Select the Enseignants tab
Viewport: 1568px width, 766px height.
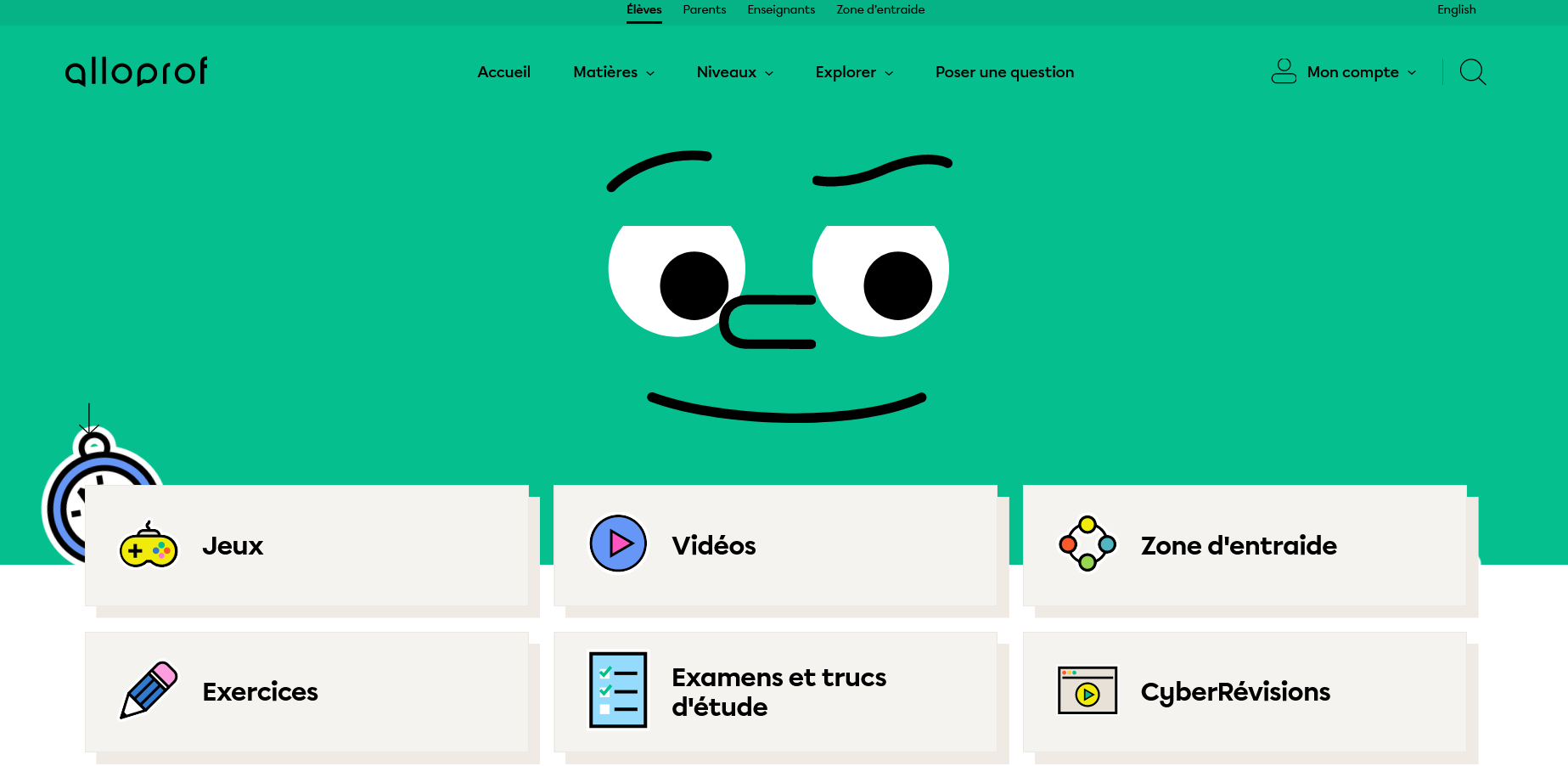click(x=781, y=10)
